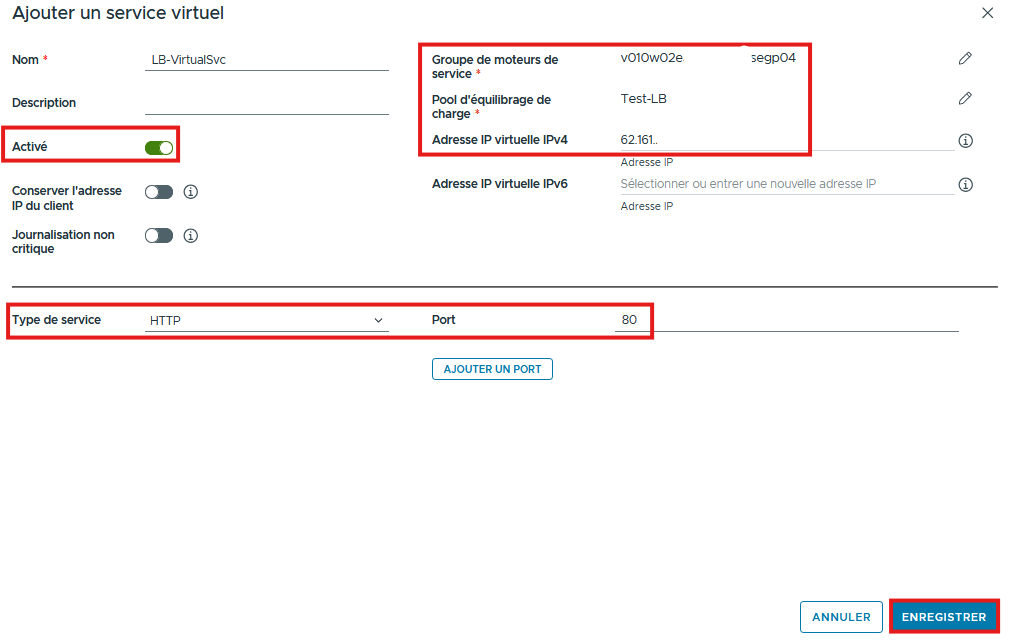
Task: Show info for Adresse IP virtuelle IPv6
Action: tap(965, 185)
